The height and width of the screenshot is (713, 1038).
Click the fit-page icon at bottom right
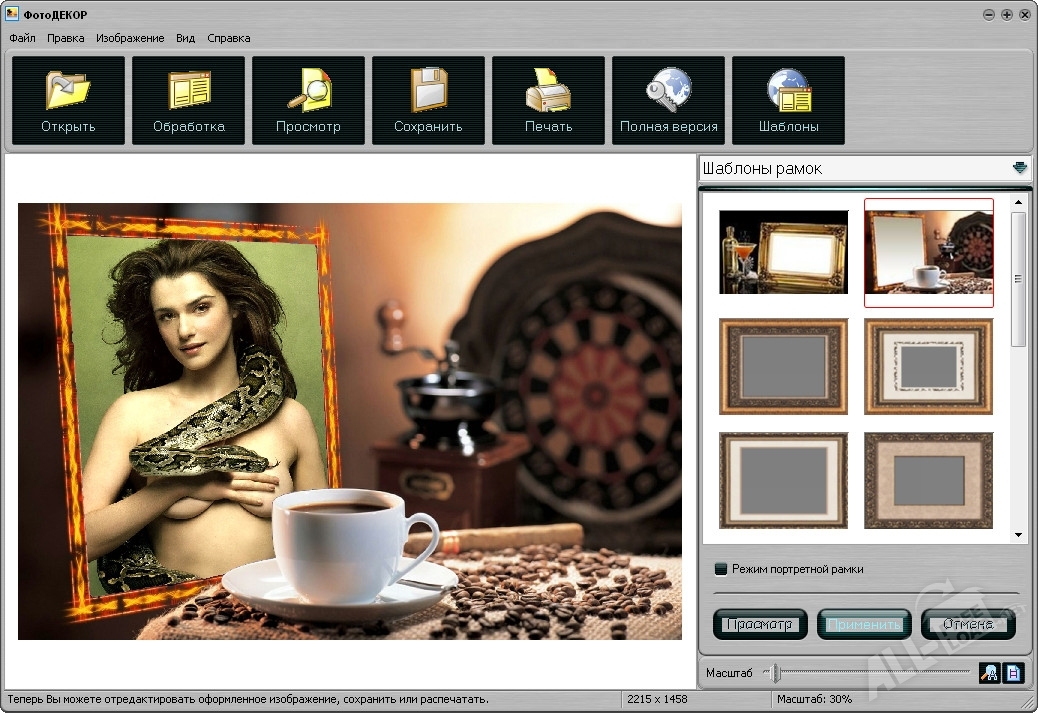click(1013, 673)
